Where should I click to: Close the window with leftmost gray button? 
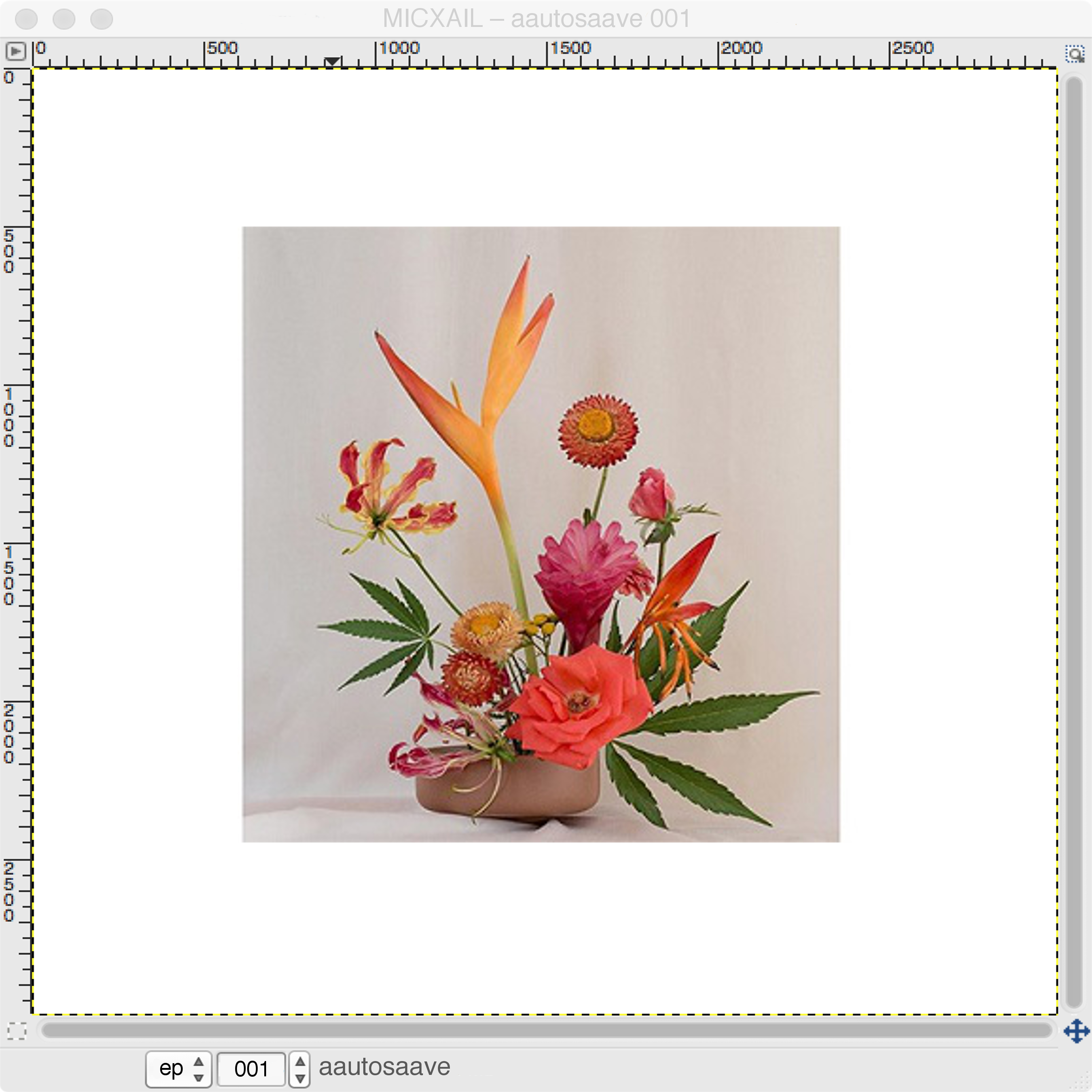(x=27, y=19)
